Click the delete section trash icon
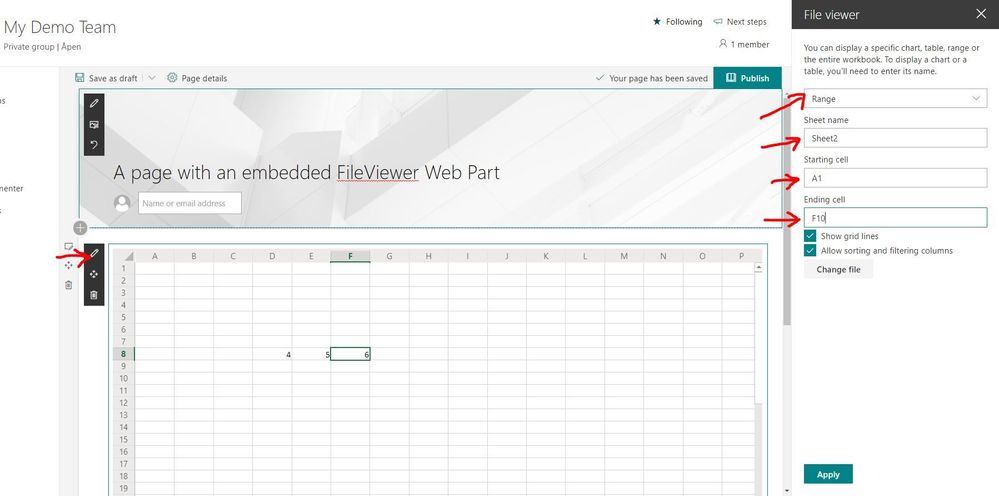999x496 pixels. (x=69, y=285)
